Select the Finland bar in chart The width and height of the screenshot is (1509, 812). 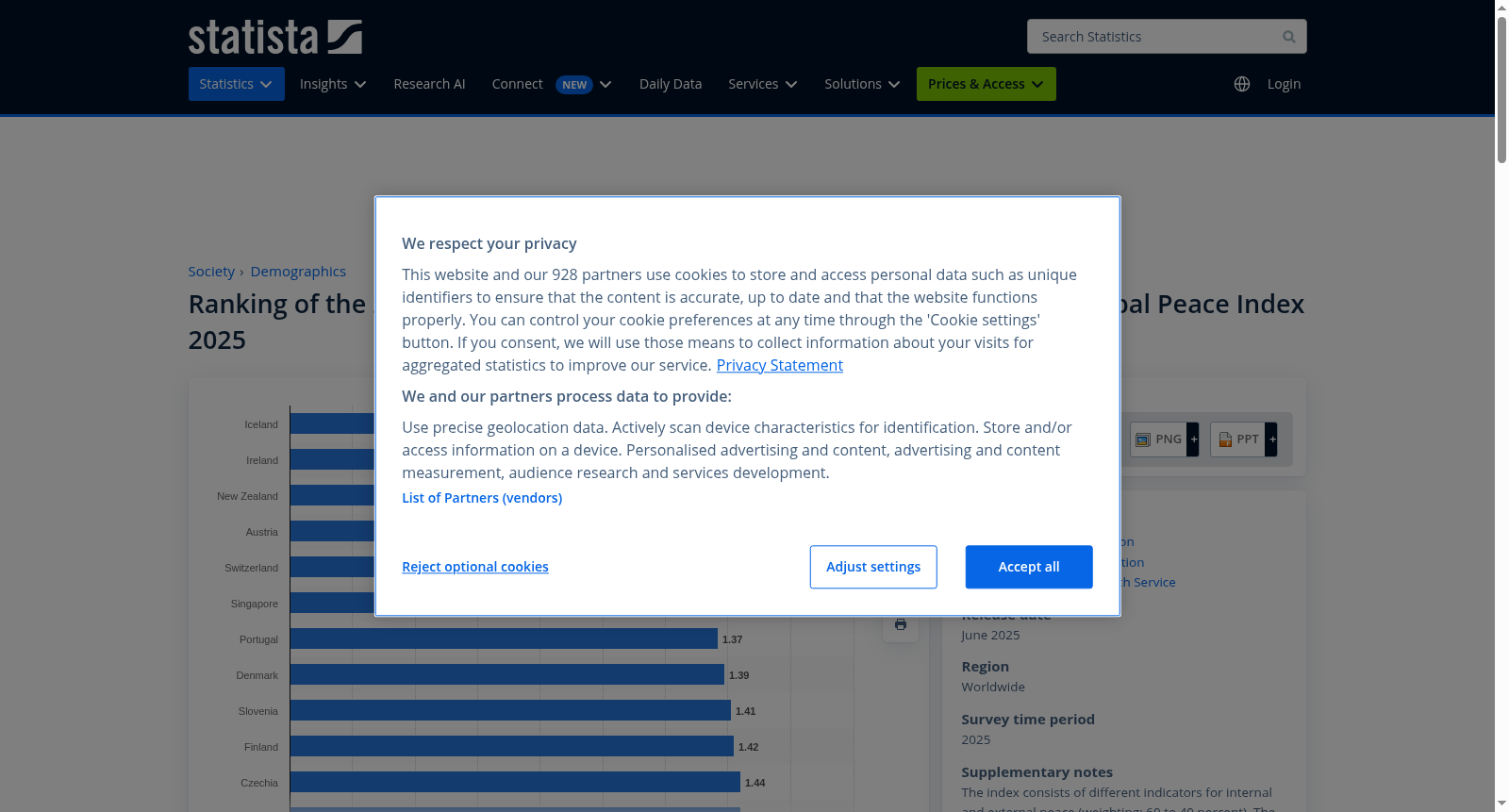pyautogui.click(x=512, y=747)
